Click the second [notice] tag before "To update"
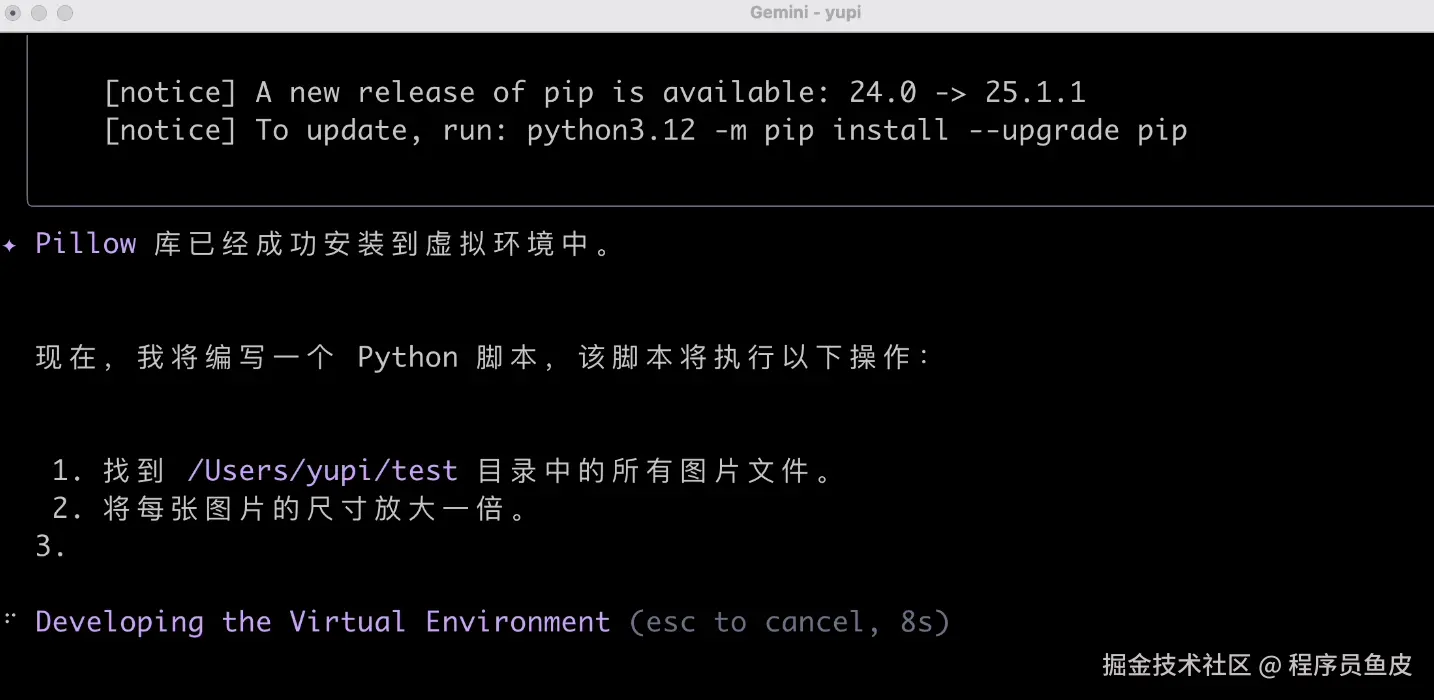 coord(170,130)
